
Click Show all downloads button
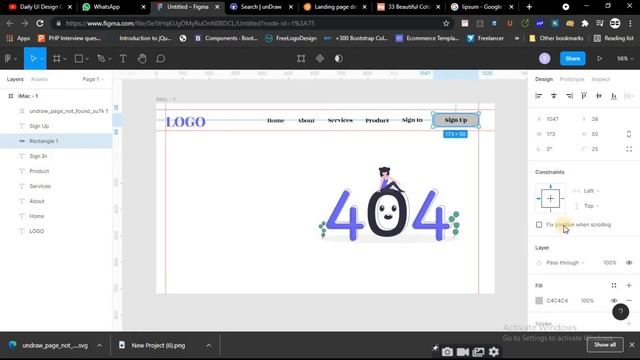click(605, 345)
